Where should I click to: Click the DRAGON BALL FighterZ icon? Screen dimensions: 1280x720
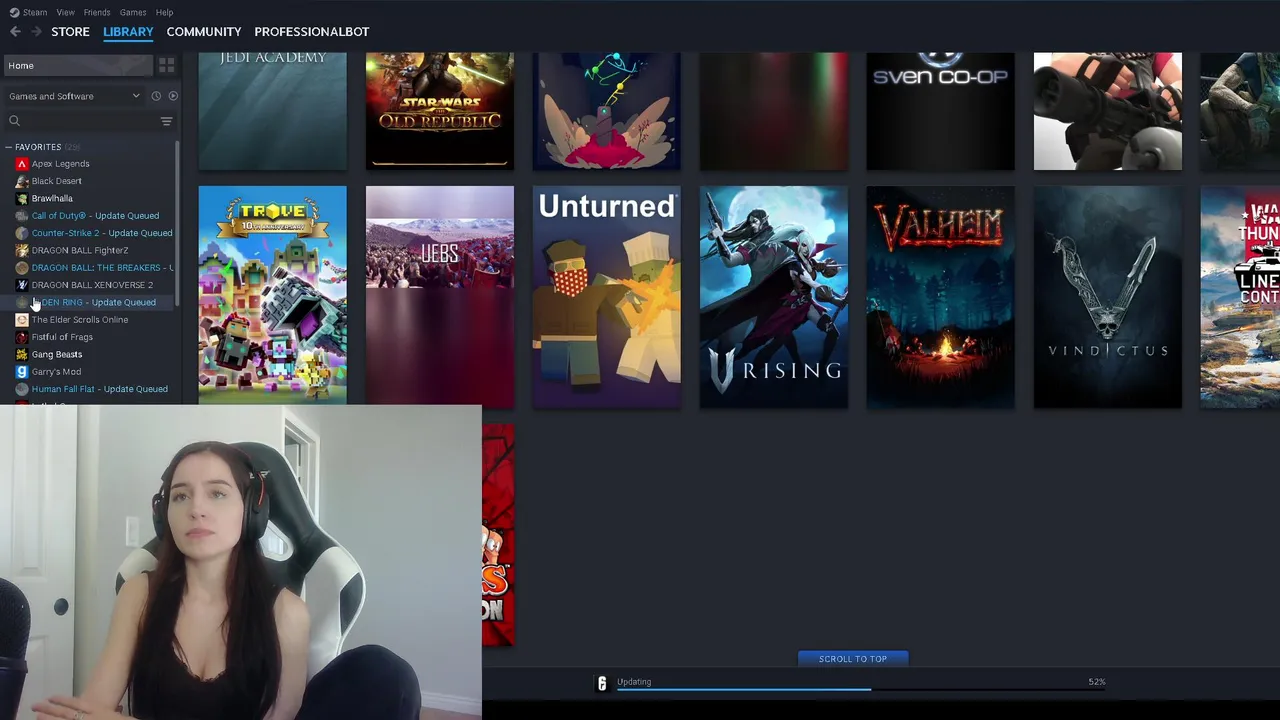(22, 250)
